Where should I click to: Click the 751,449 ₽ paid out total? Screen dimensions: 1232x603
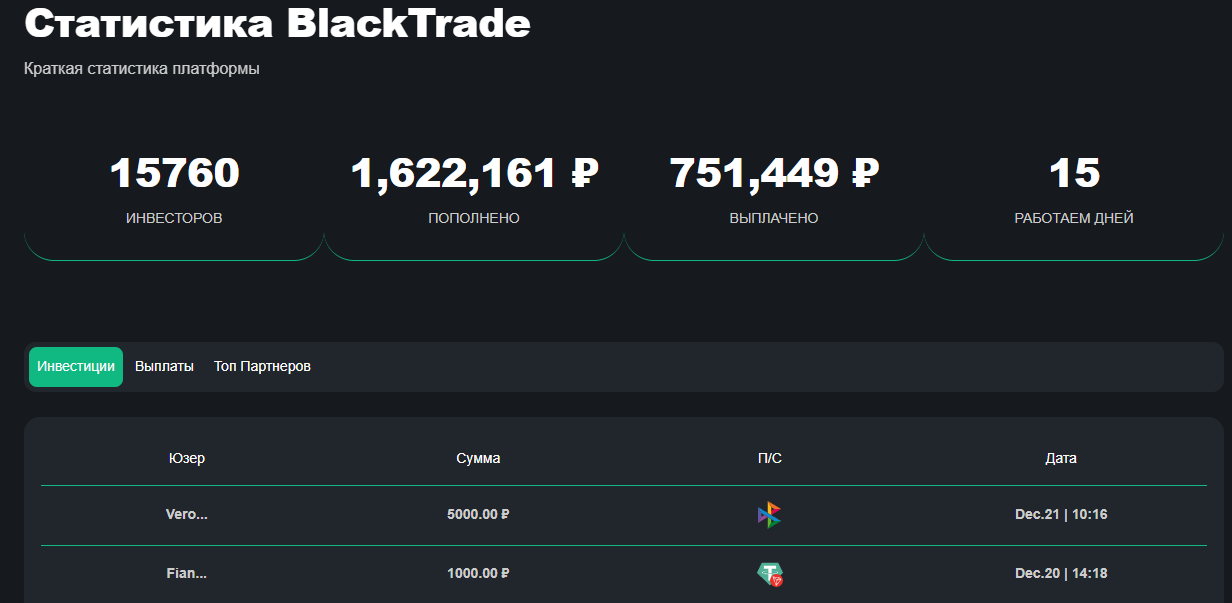click(774, 173)
